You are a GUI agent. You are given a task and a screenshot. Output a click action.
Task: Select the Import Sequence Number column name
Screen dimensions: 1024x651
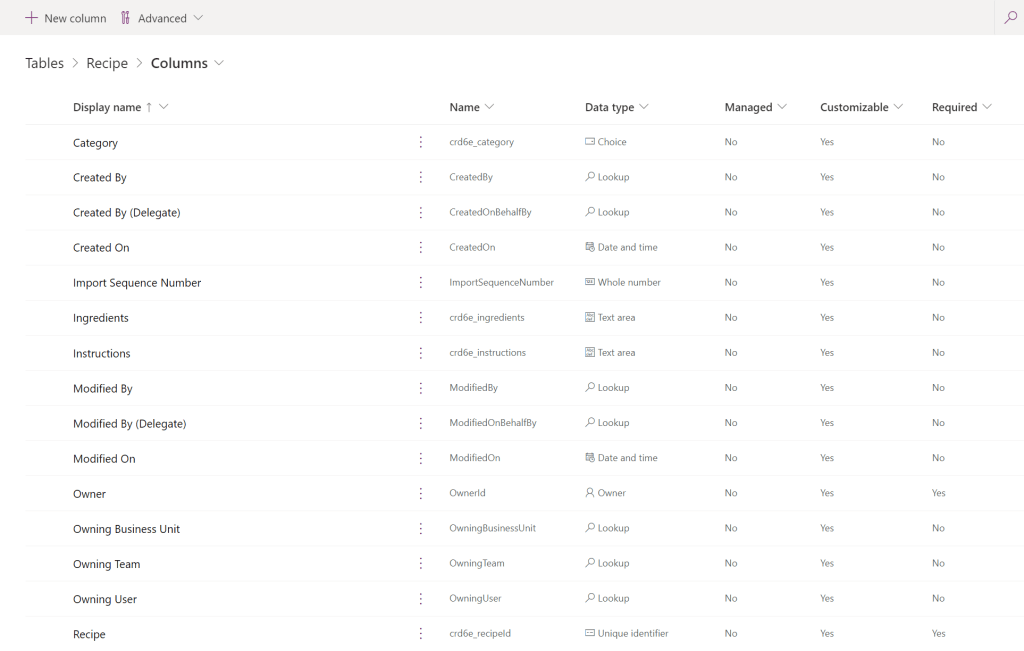click(137, 283)
